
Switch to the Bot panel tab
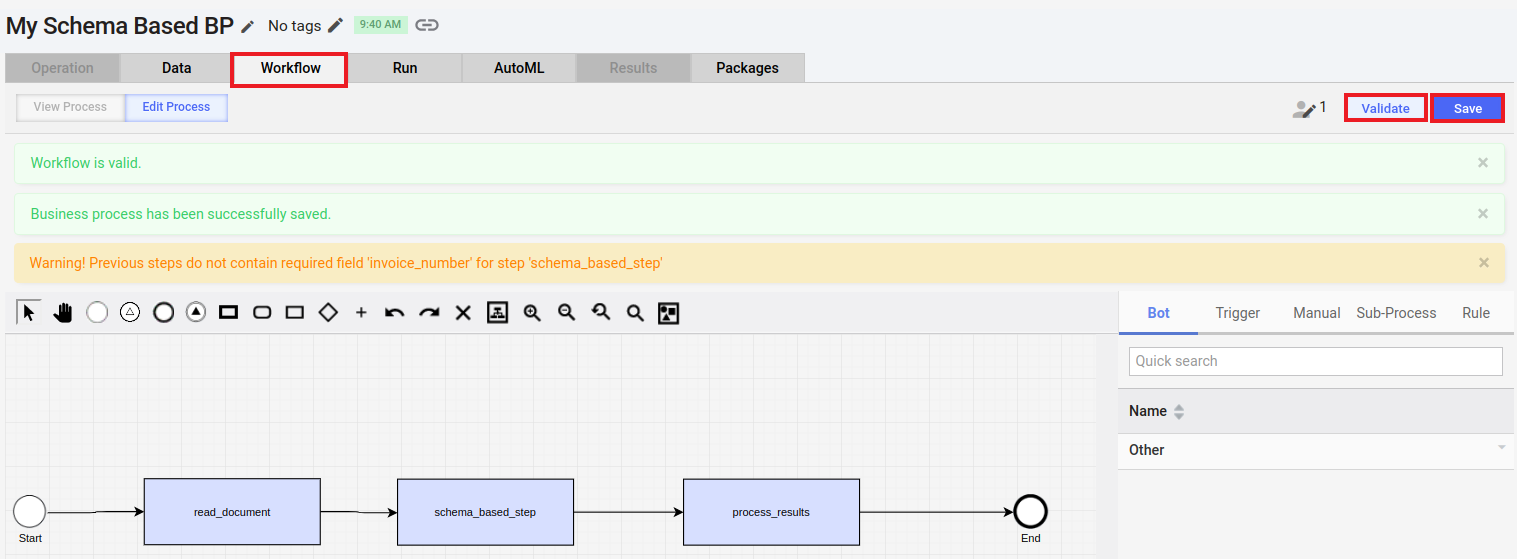point(1158,313)
